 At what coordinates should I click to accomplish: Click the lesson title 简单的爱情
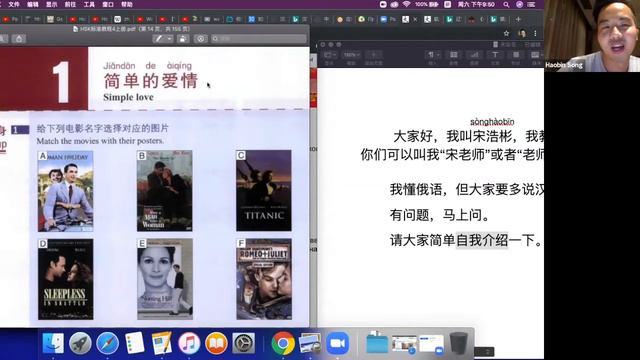coord(151,81)
